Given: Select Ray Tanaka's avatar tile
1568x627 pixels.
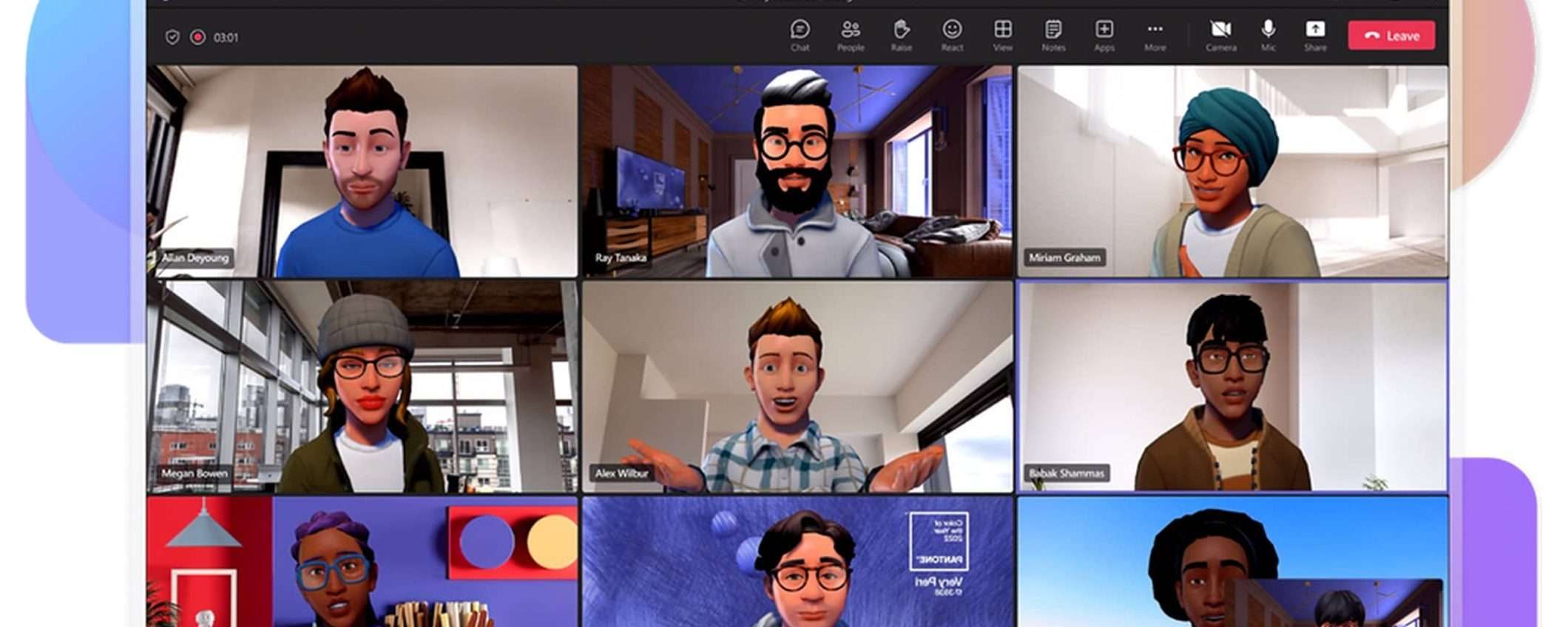Looking at the screenshot, I should (797, 172).
